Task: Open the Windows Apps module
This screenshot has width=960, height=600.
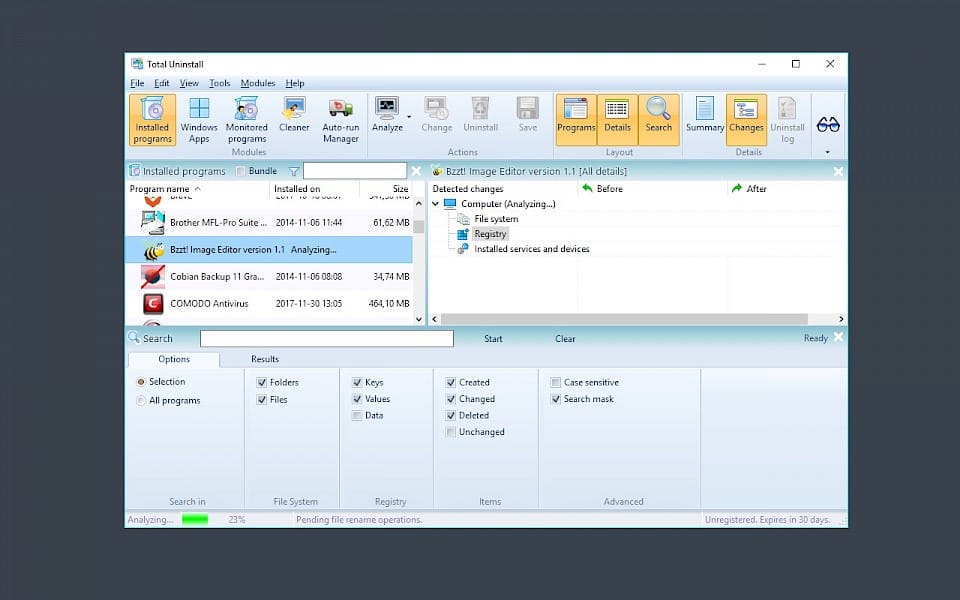Action: [199, 120]
